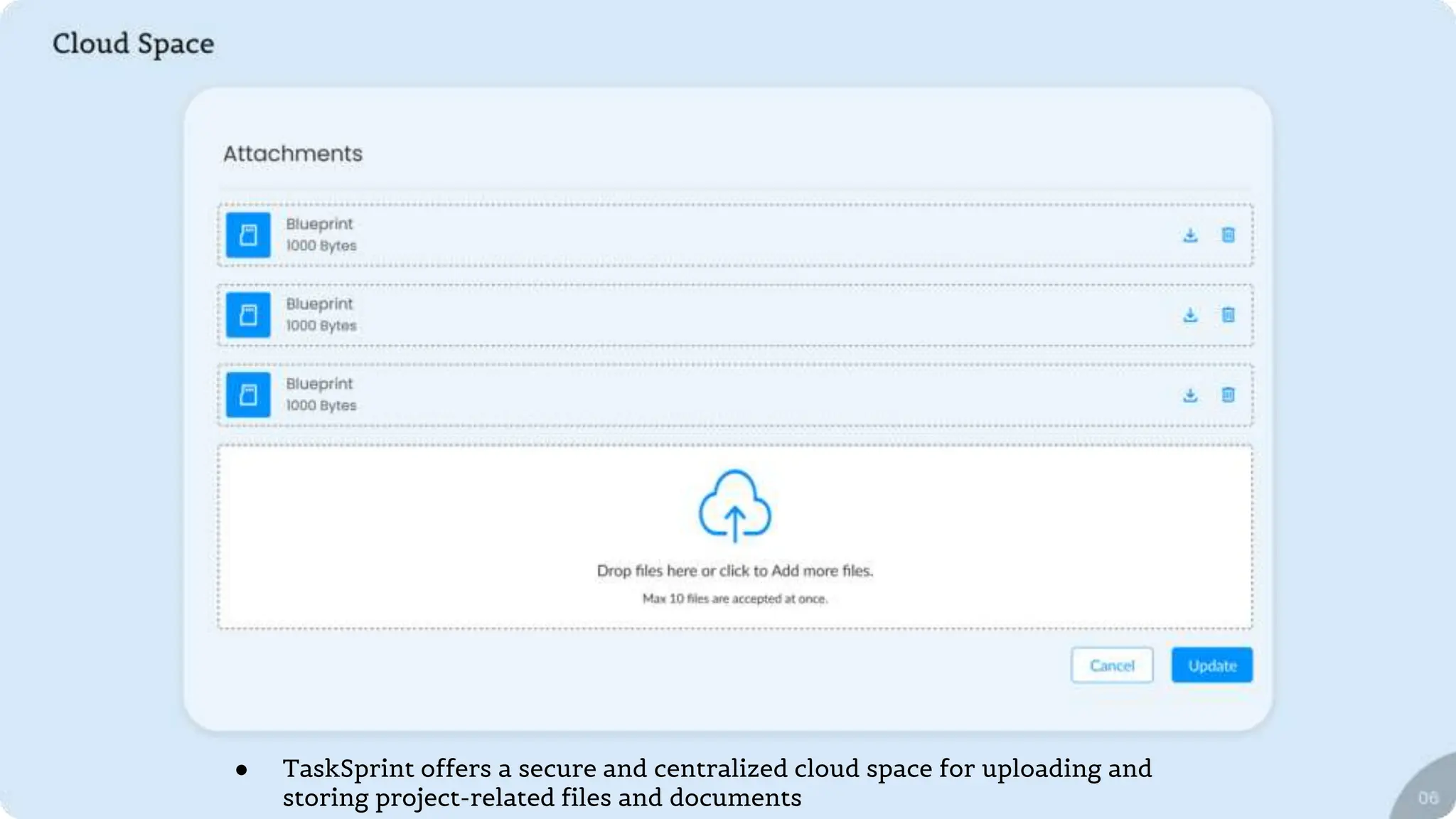Select the third Blueprint file name

click(x=319, y=384)
